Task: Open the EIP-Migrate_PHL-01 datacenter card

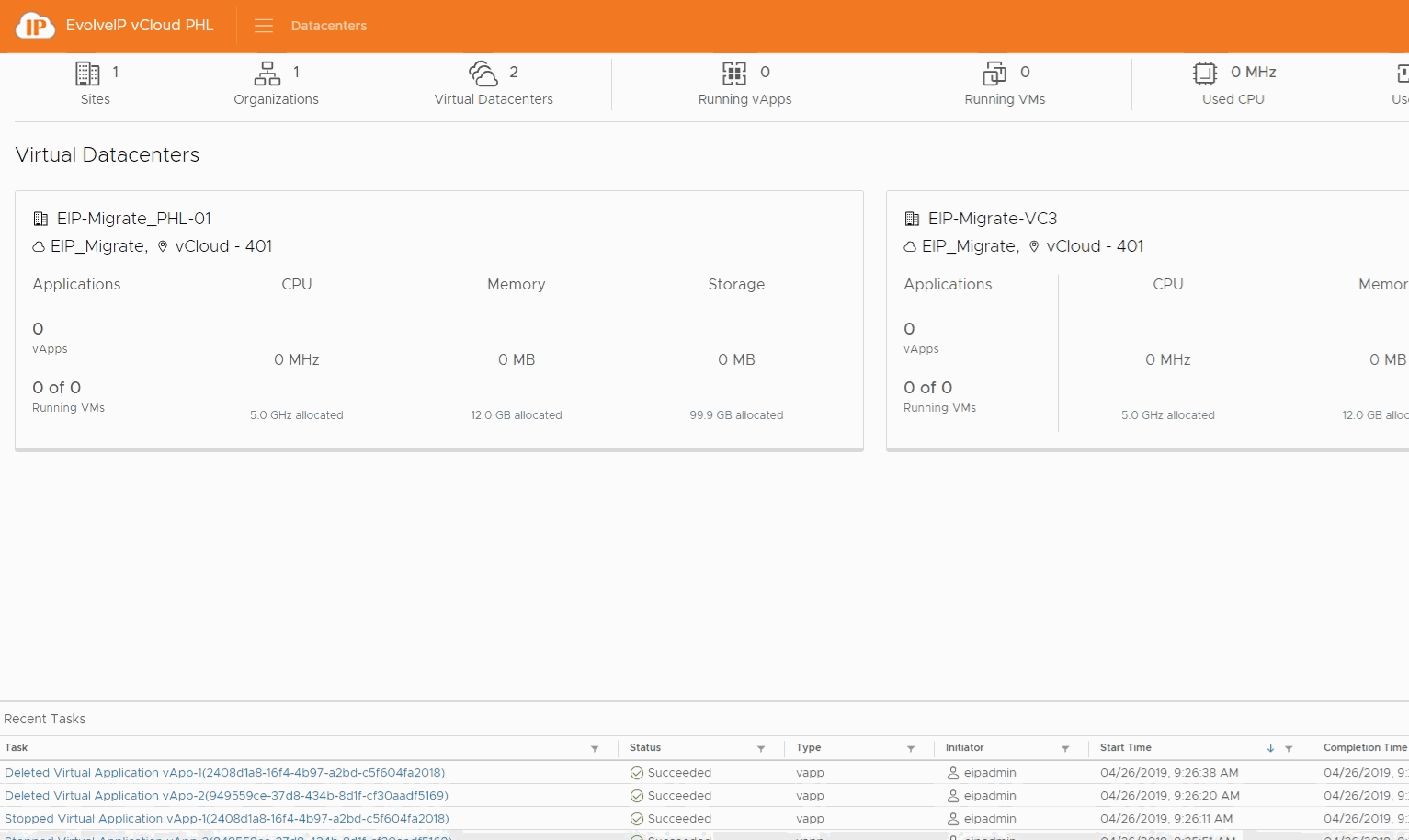Action: click(134, 219)
